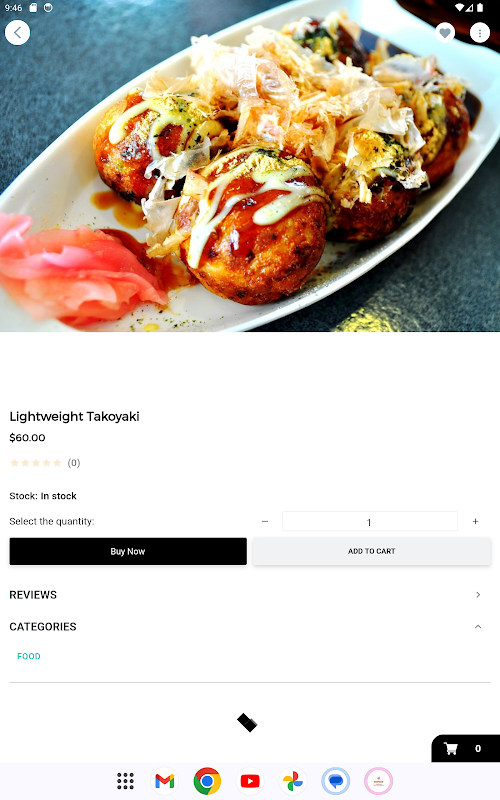Tap the back arrow button
500x800 pixels.
(17, 33)
